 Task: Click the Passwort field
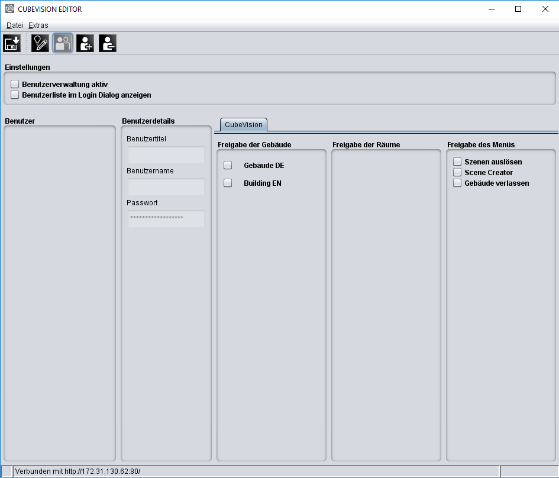pos(166,219)
